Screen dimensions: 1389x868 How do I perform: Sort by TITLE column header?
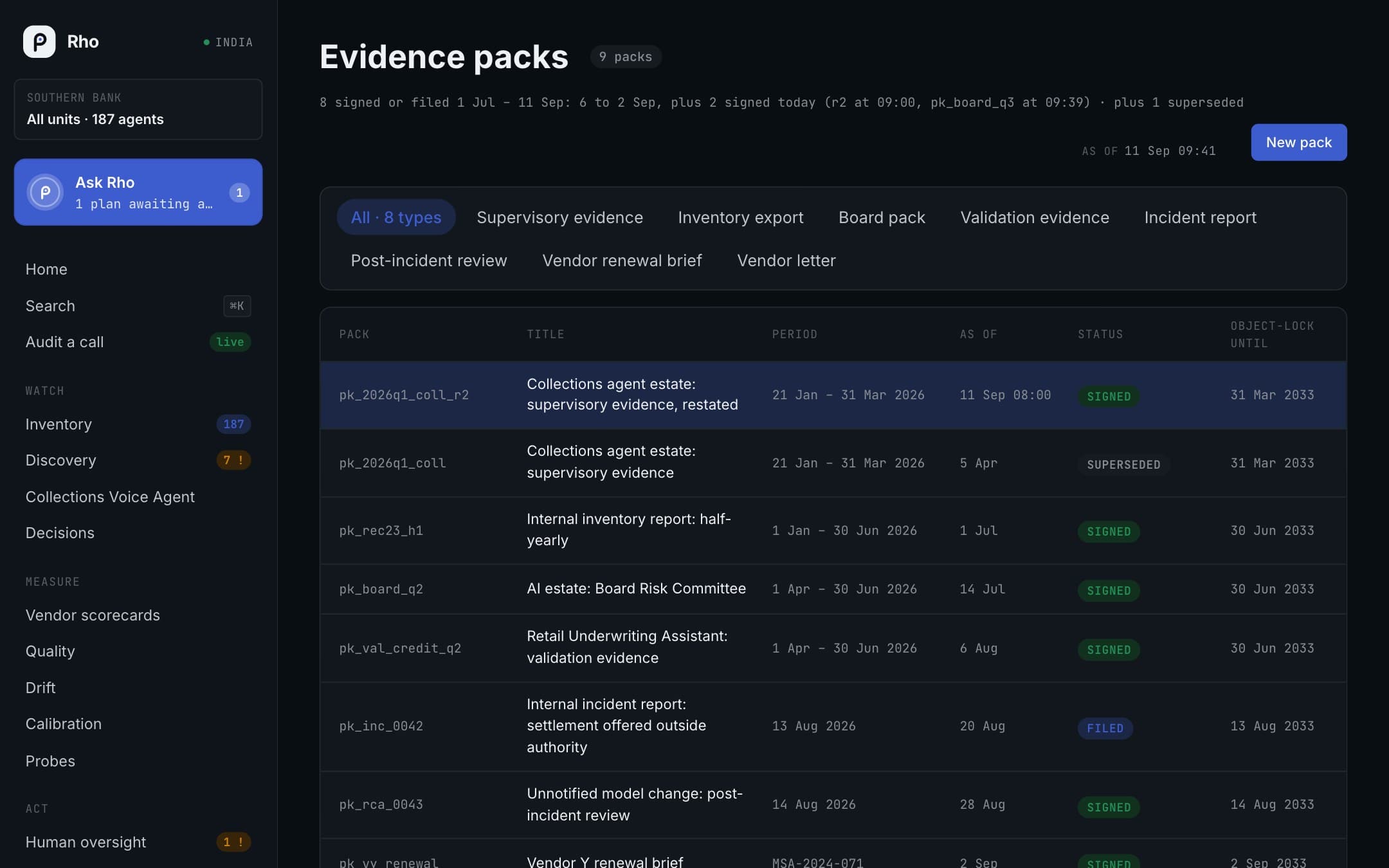coord(545,334)
